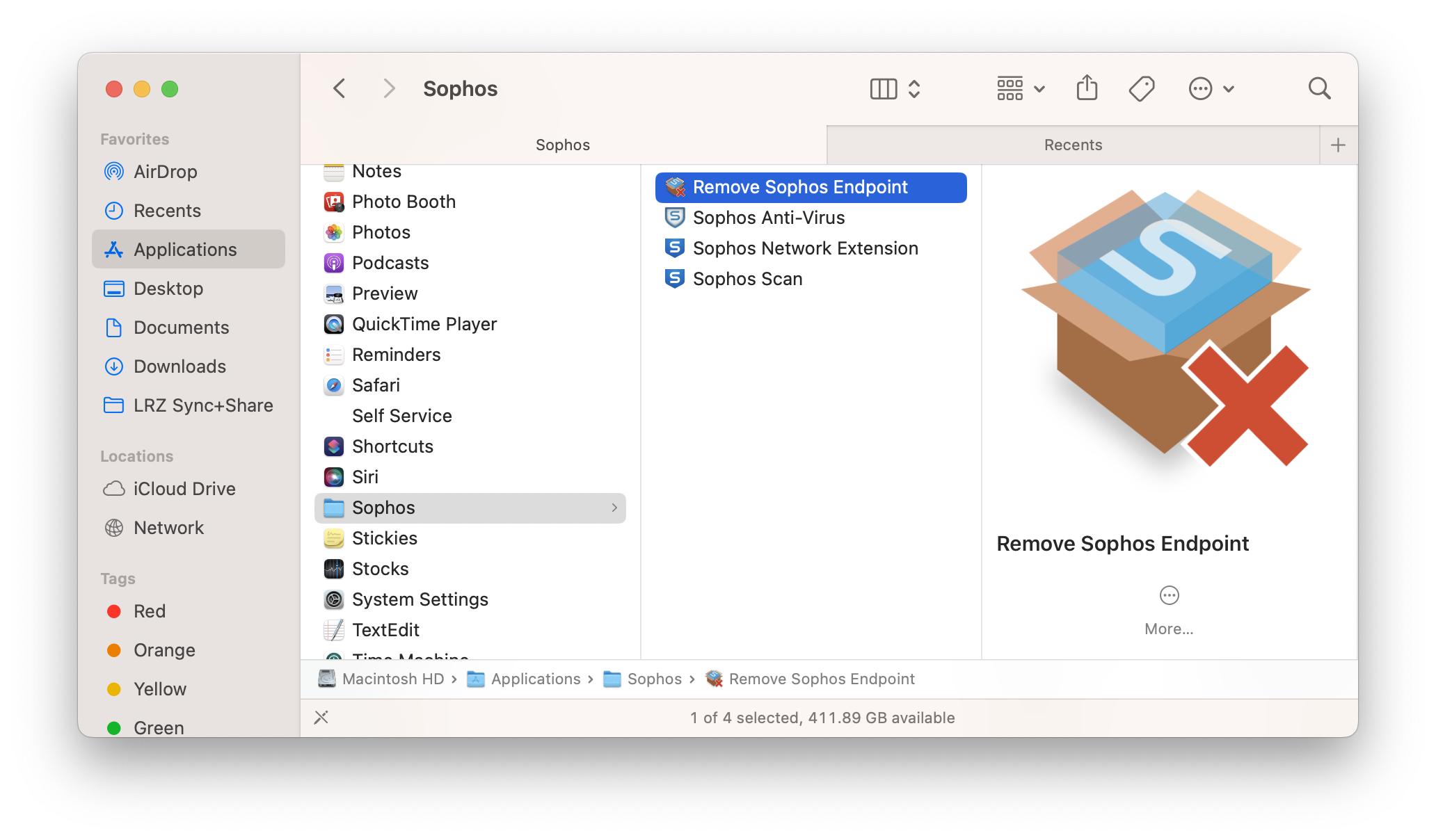Hide path bar with X icon
The image size is (1436, 840).
point(321,717)
